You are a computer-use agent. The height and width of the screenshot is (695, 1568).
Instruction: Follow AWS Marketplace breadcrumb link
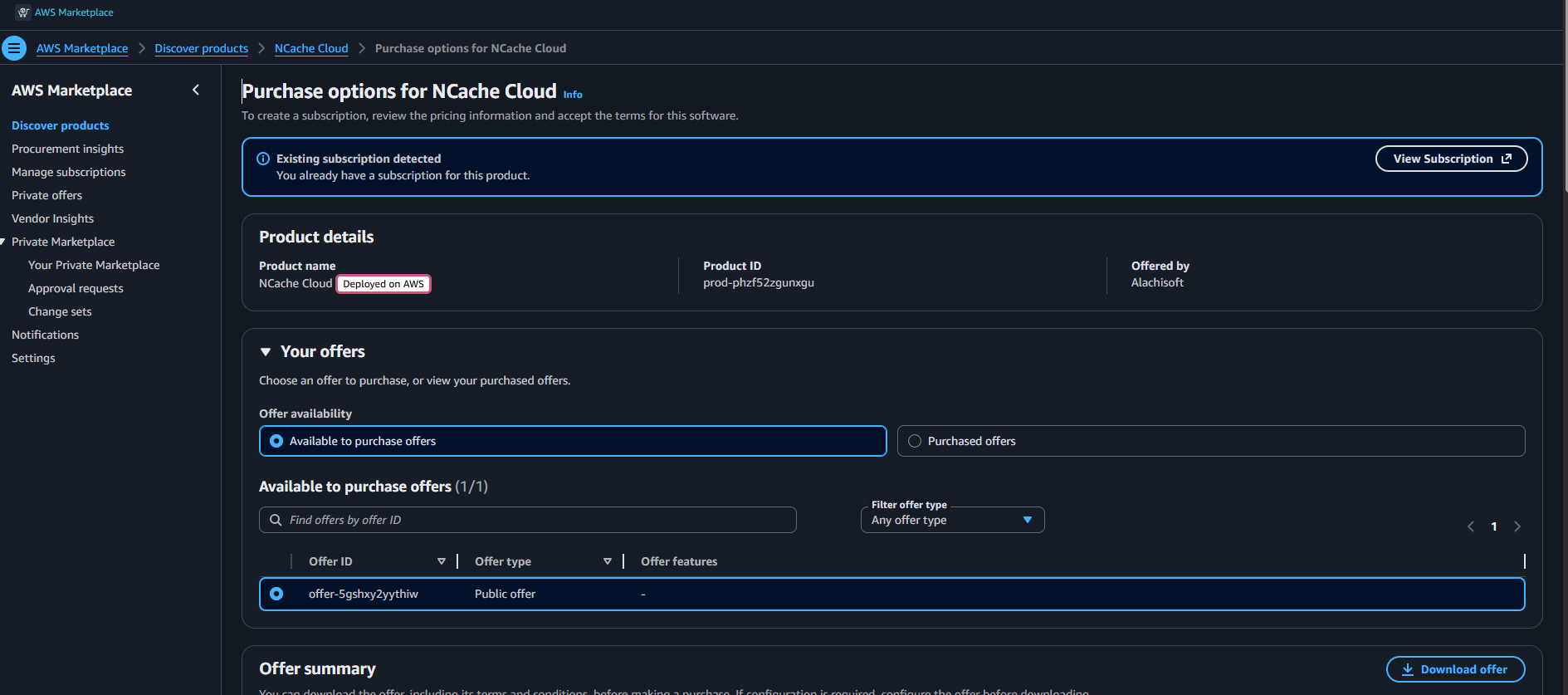pos(82,48)
